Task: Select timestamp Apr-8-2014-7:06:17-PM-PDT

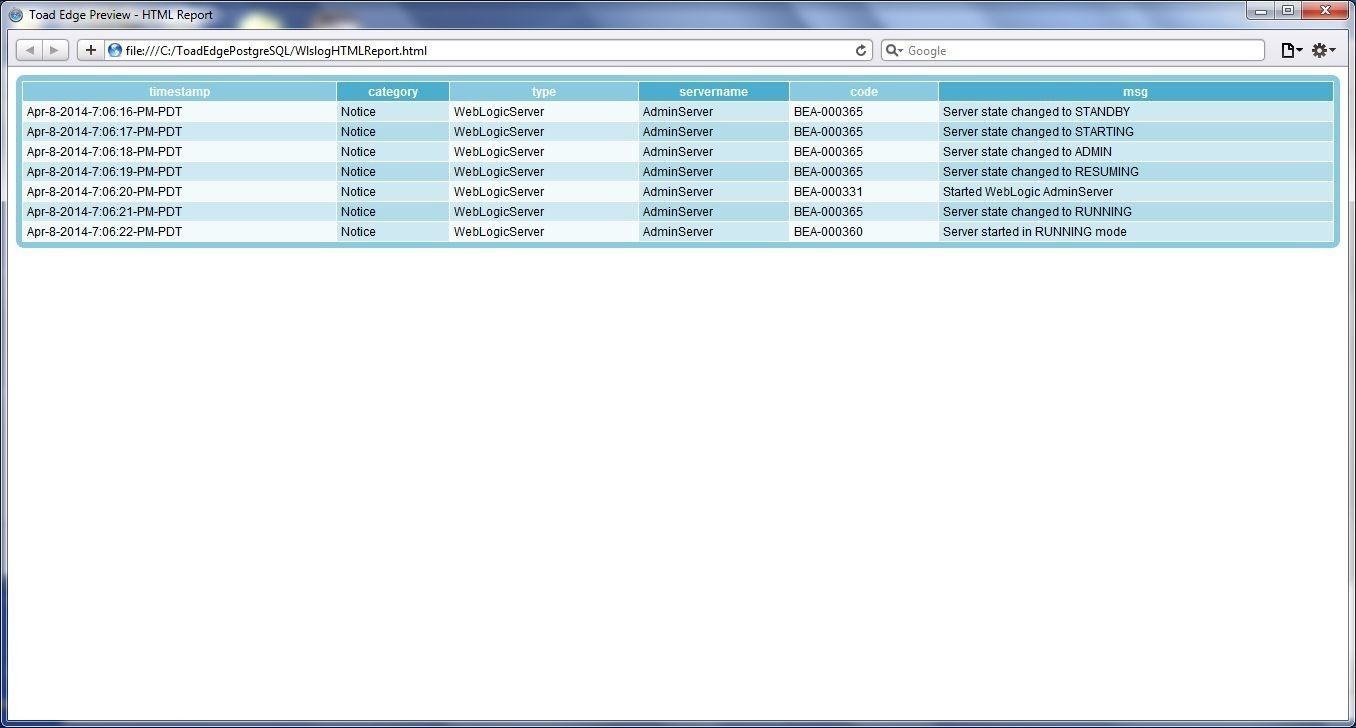Action: tap(104, 132)
